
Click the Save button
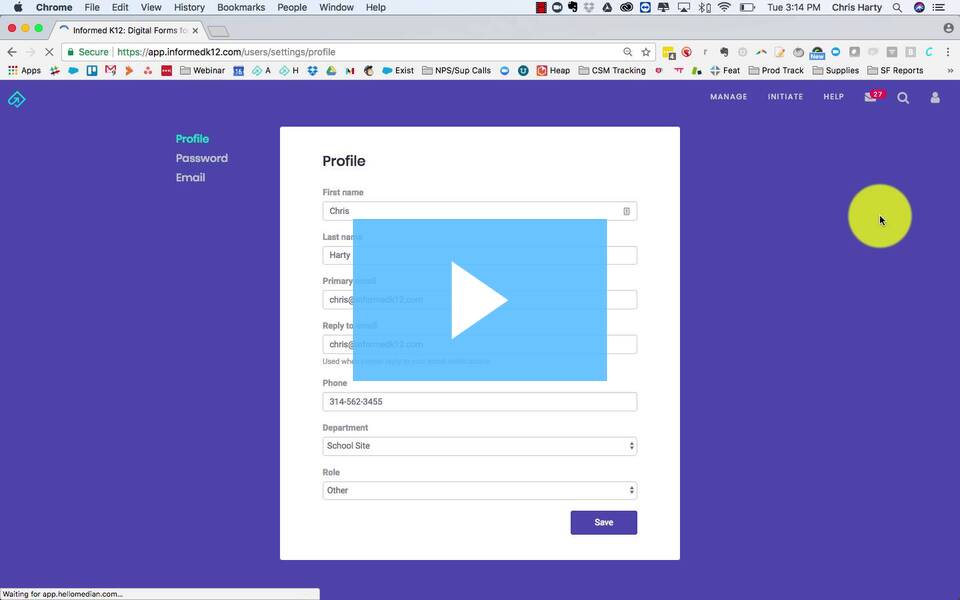point(603,522)
